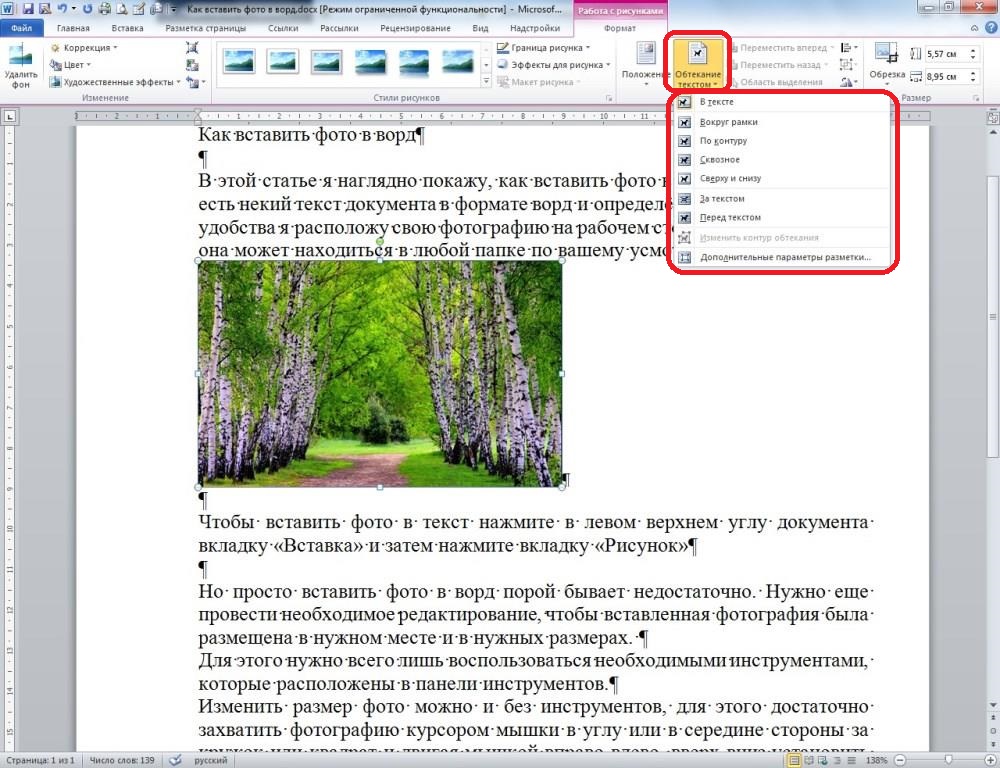Choose Вокруг рамки wrapping option

782,122
